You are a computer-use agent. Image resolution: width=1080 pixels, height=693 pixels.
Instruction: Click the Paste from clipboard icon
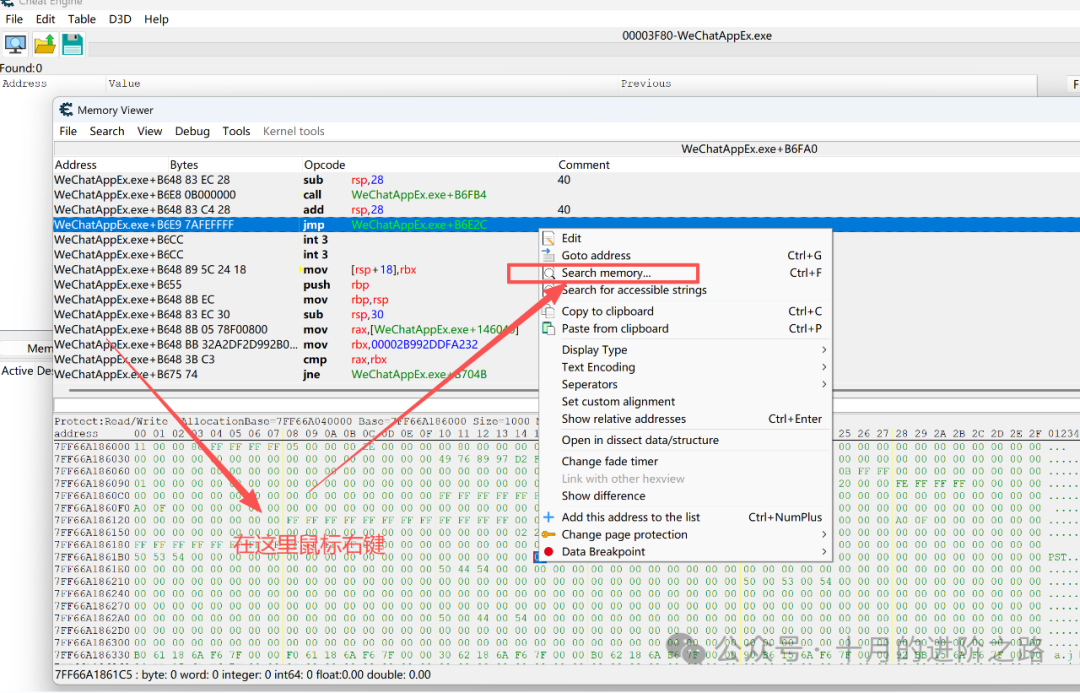(548, 328)
